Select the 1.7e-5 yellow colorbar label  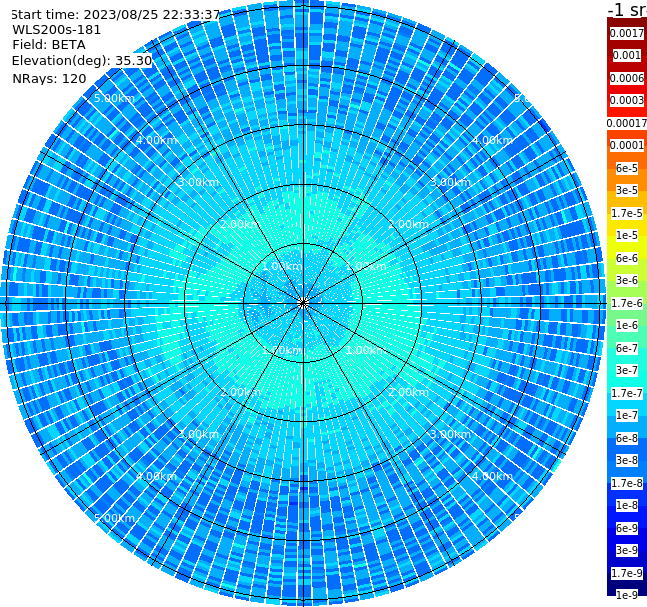627,213
